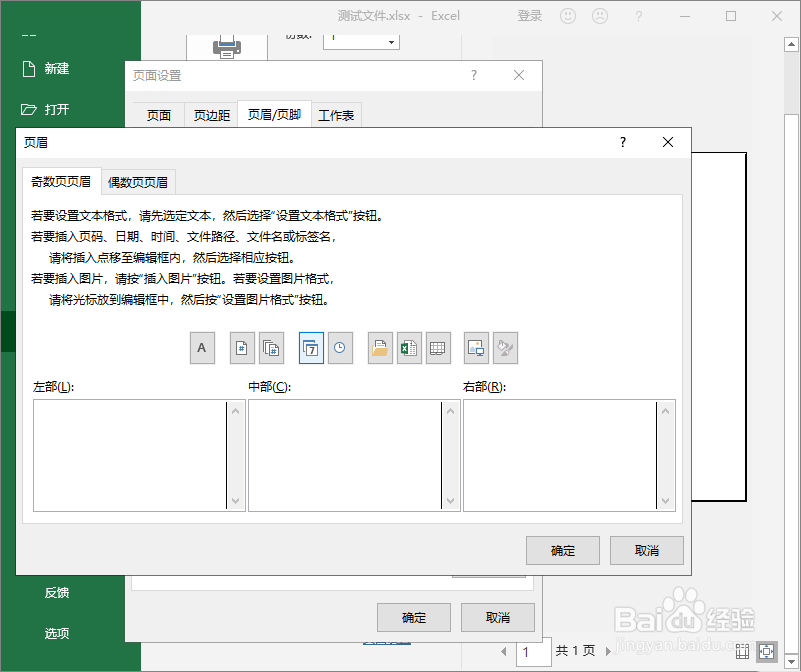Viewport: 801px width, 672px height.
Task: Insert the sheet name into the header
Action: point(438,347)
